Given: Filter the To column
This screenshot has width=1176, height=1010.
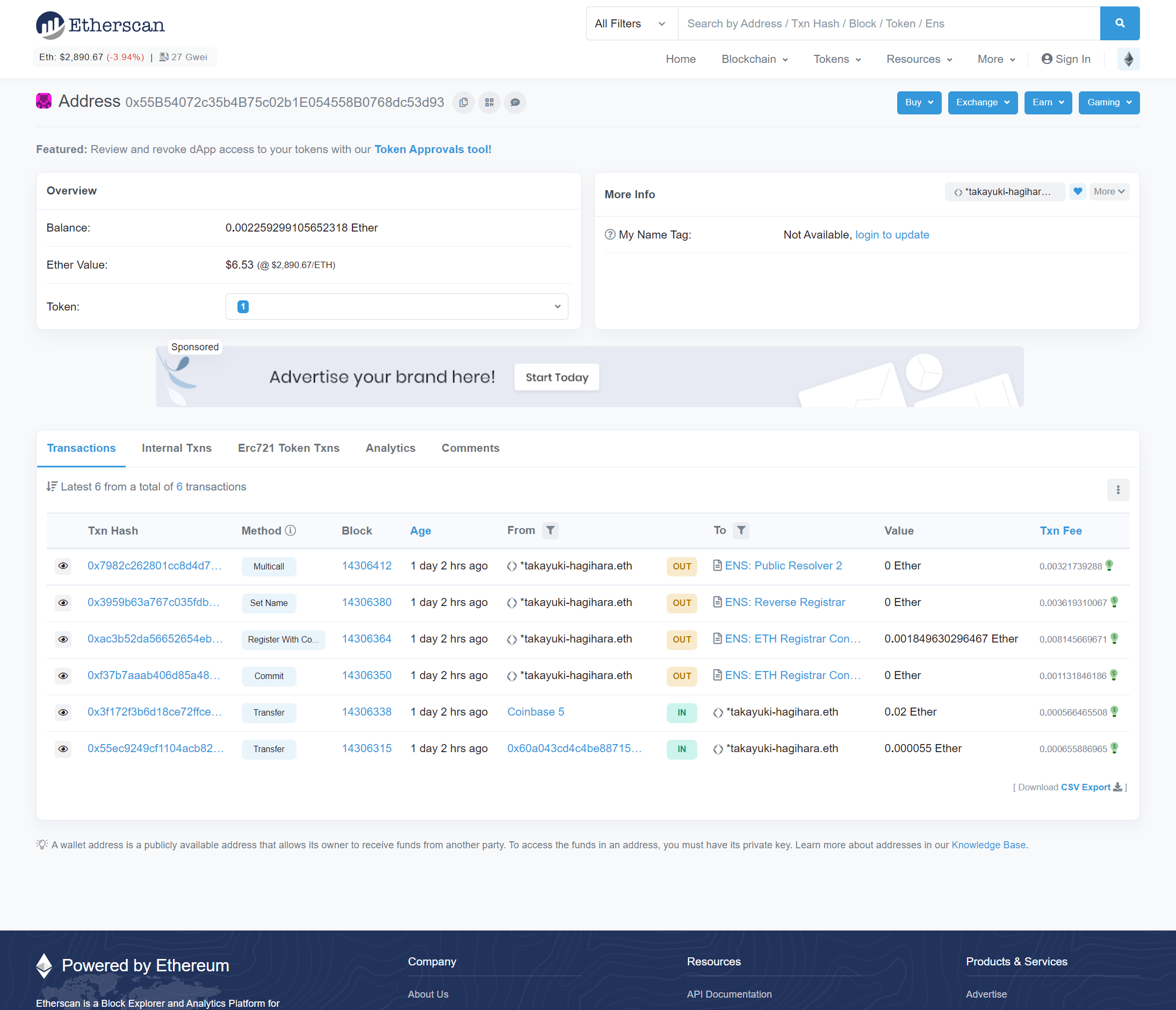Looking at the screenshot, I should [x=741, y=530].
